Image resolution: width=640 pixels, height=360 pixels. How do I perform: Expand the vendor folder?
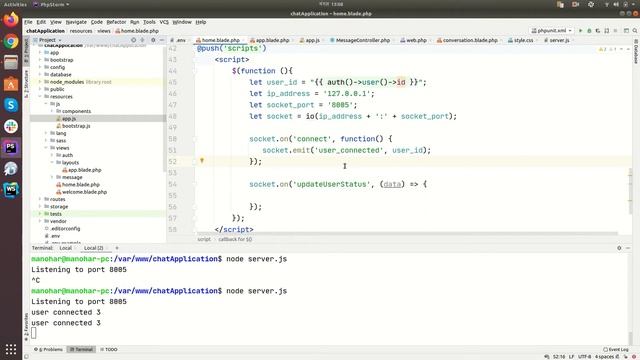click(x=40, y=221)
